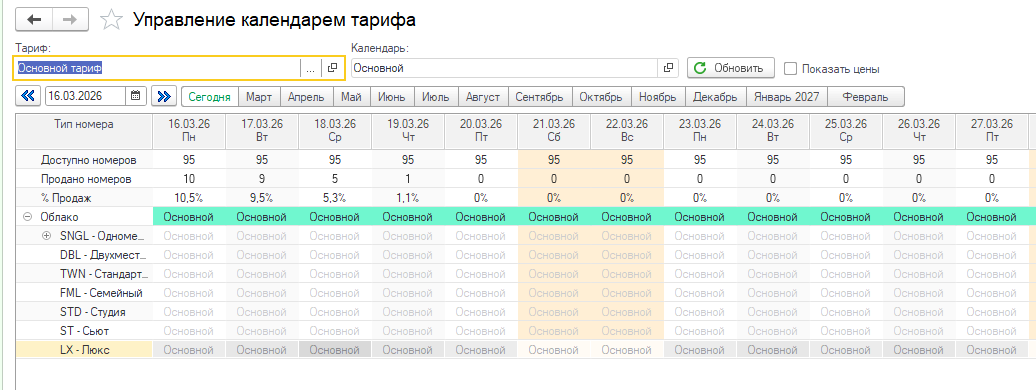The width and height of the screenshot is (1036, 390).
Task: Select the Сегодня period button
Action: click(x=209, y=97)
